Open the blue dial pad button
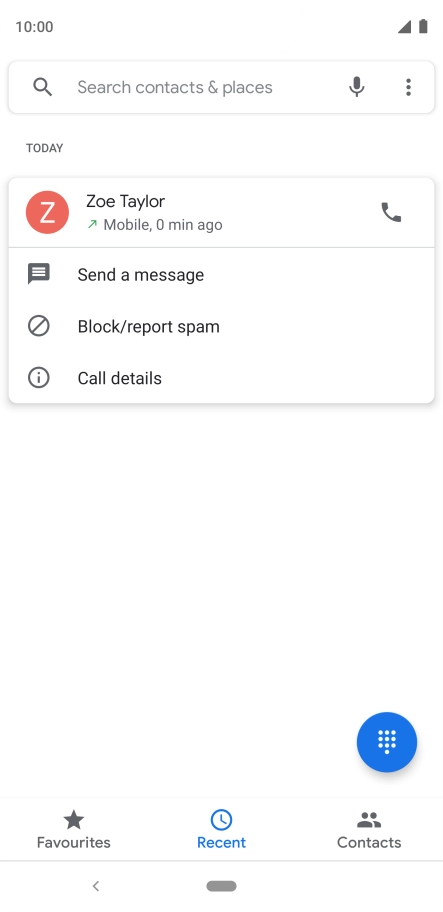Image resolution: width=443 pixels, height=912 pixels. [387, 742]
